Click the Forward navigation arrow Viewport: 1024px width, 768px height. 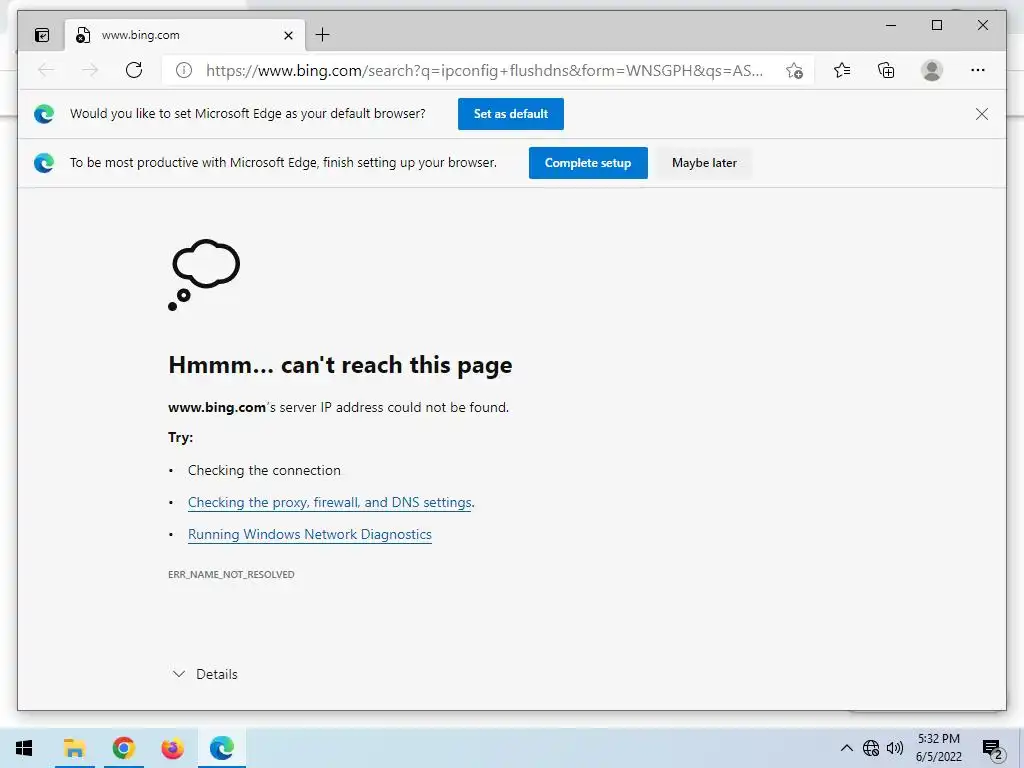90,70
